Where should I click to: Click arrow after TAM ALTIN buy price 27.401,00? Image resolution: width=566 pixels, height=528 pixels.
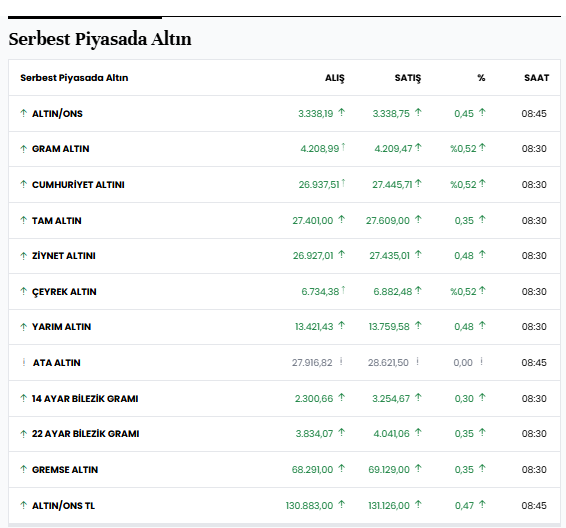[341, 219]
